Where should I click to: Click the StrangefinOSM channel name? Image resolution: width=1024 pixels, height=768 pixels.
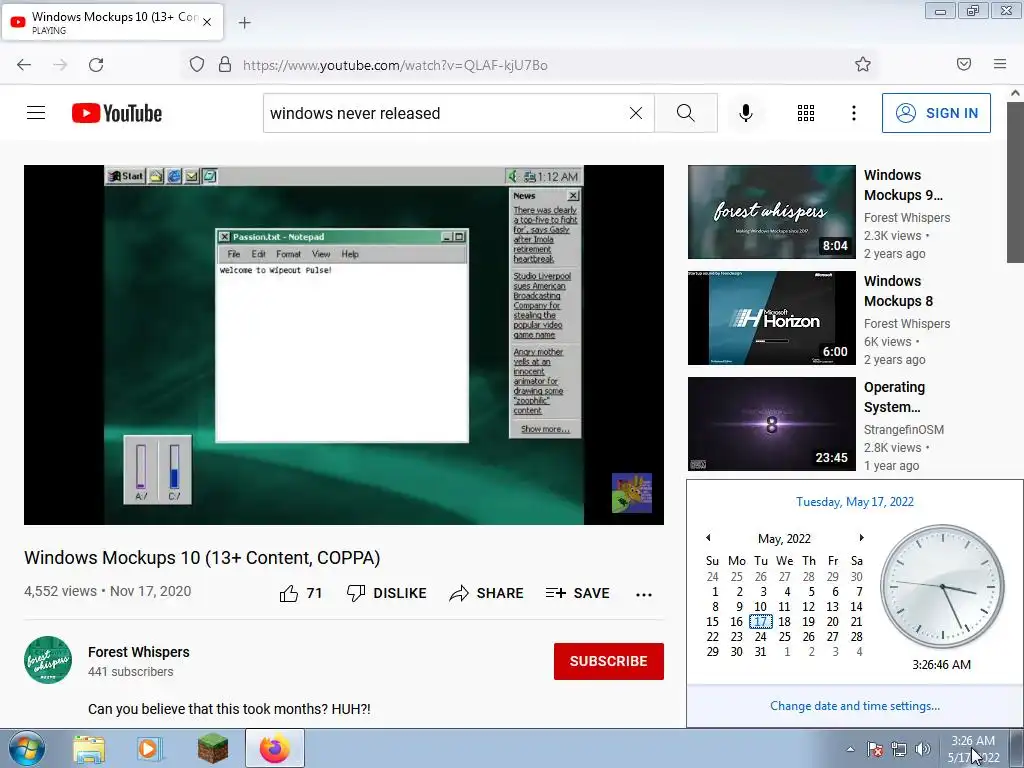coord(904,430)
